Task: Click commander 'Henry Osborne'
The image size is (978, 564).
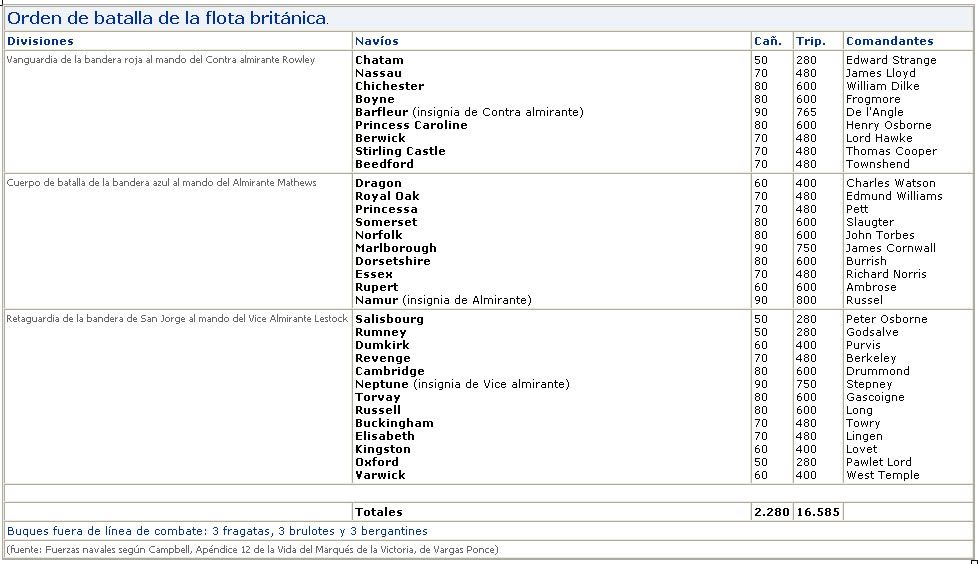Action: 889,125
